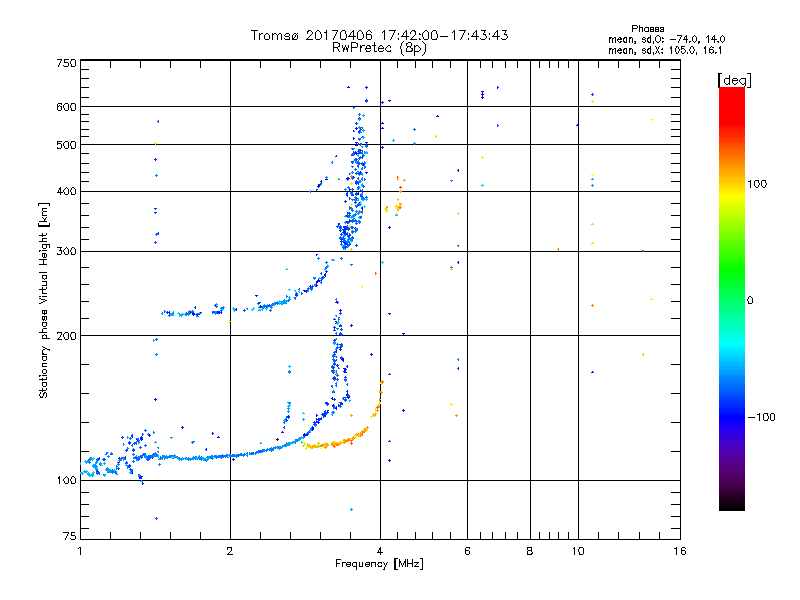Select the x-axis tick label '8'
Screen dimensions: 800x600
(x=530, y=551)
